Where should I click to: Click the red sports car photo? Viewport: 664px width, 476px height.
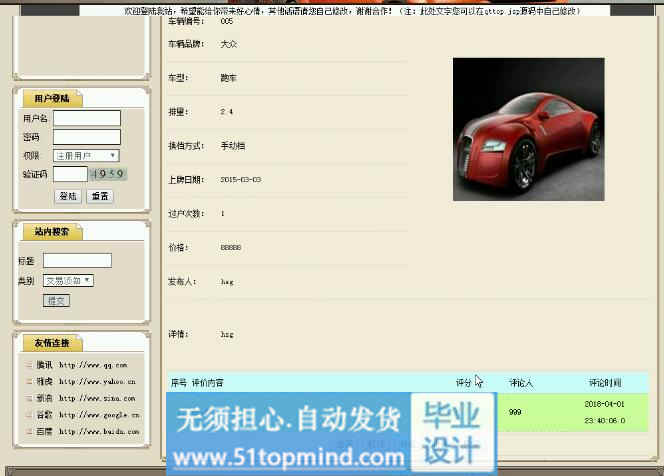528,129
